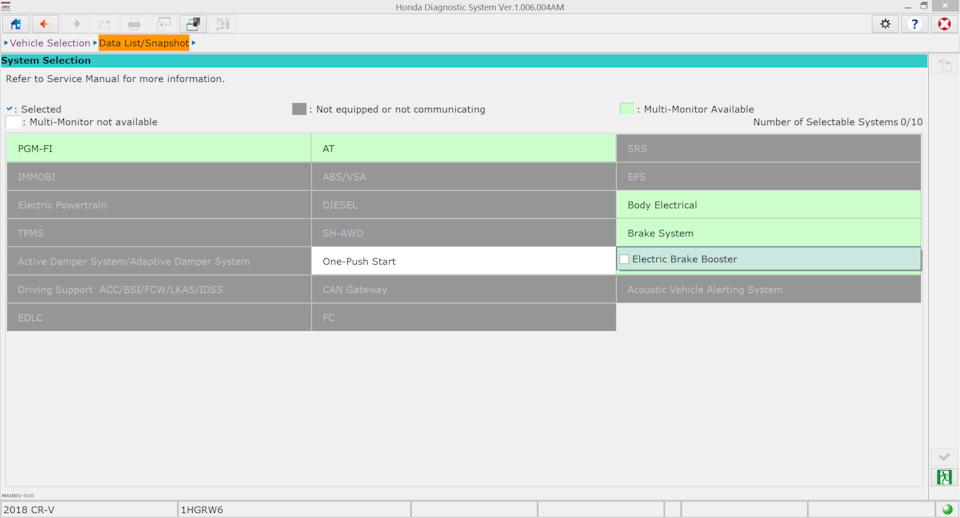
Task: Click the 2018 CR-V status field
Action: tap(89, 509)
